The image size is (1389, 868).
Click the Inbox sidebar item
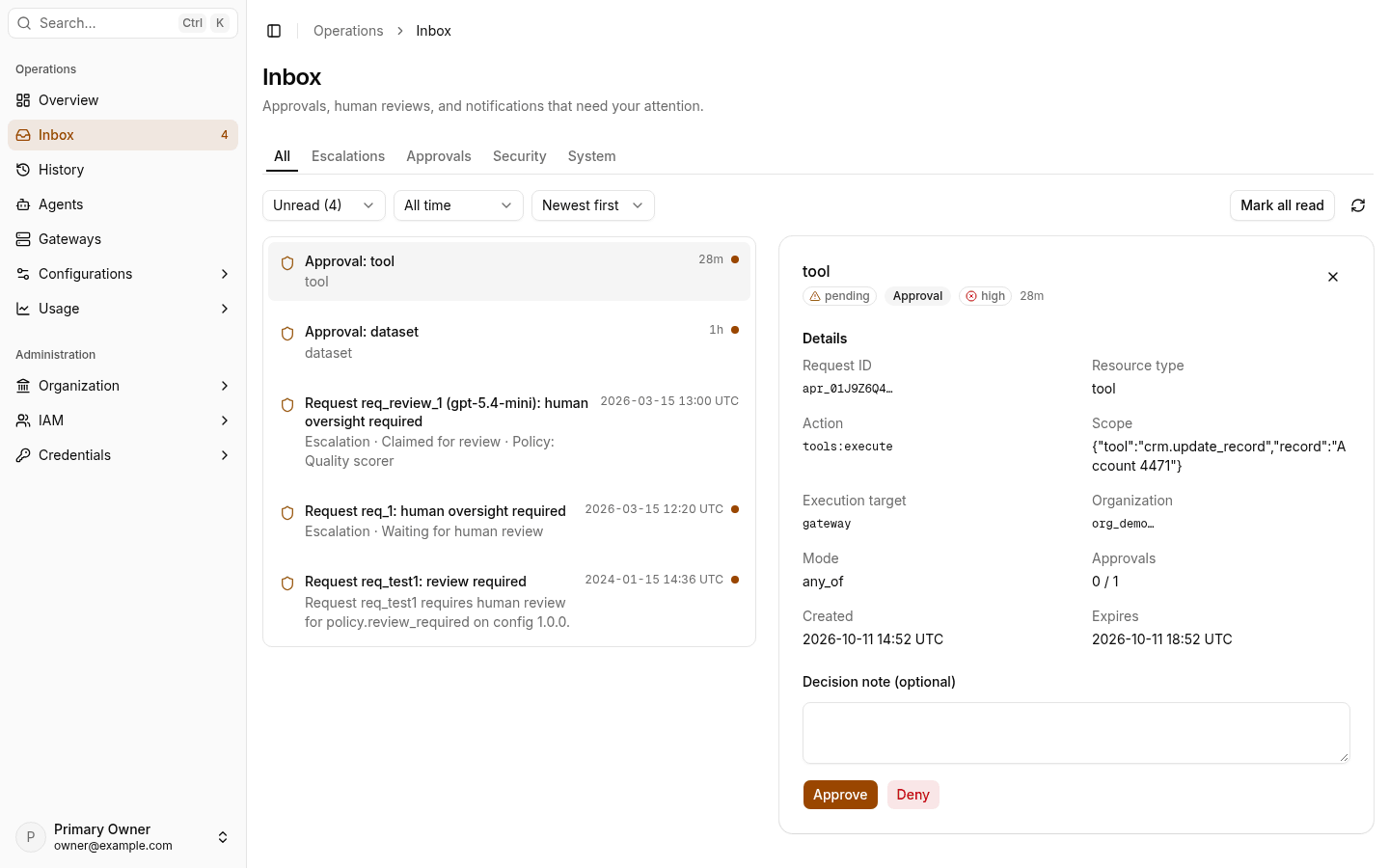(123, 135)
